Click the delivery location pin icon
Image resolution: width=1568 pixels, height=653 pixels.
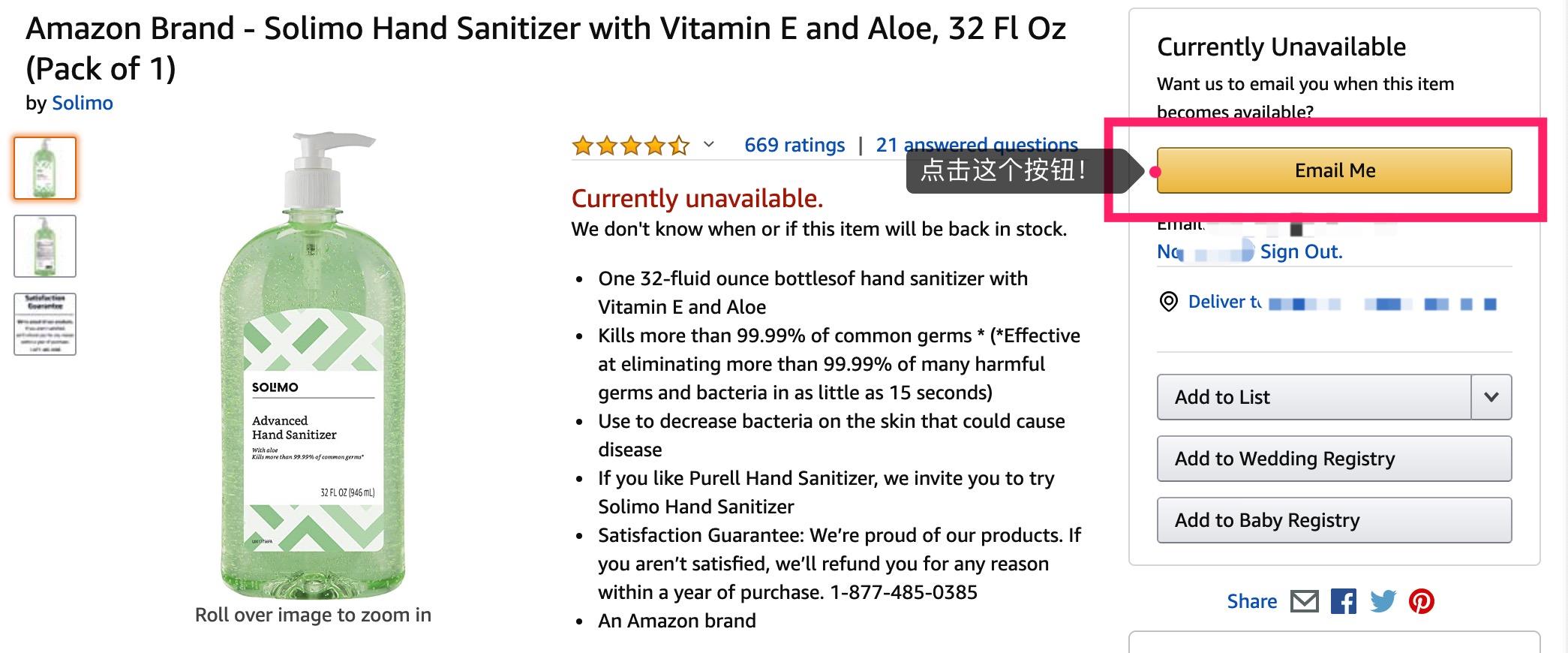[1168, 302]
